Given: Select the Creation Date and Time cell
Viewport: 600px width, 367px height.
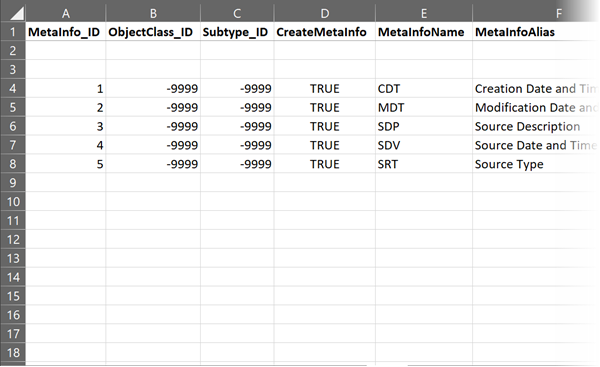Looking at the screenshot, I should 536,88.
